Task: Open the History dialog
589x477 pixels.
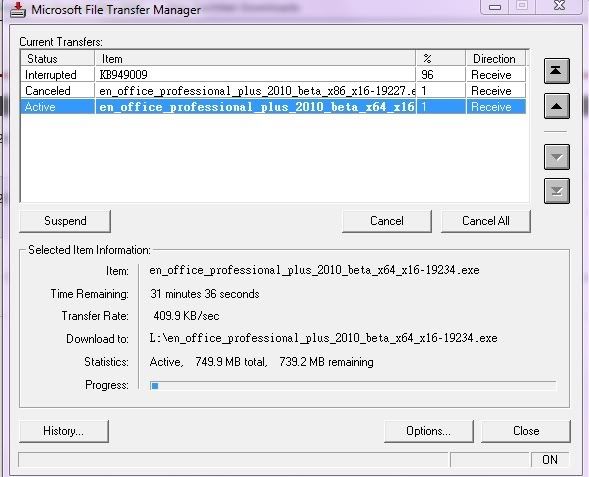Action: [64, 431]
